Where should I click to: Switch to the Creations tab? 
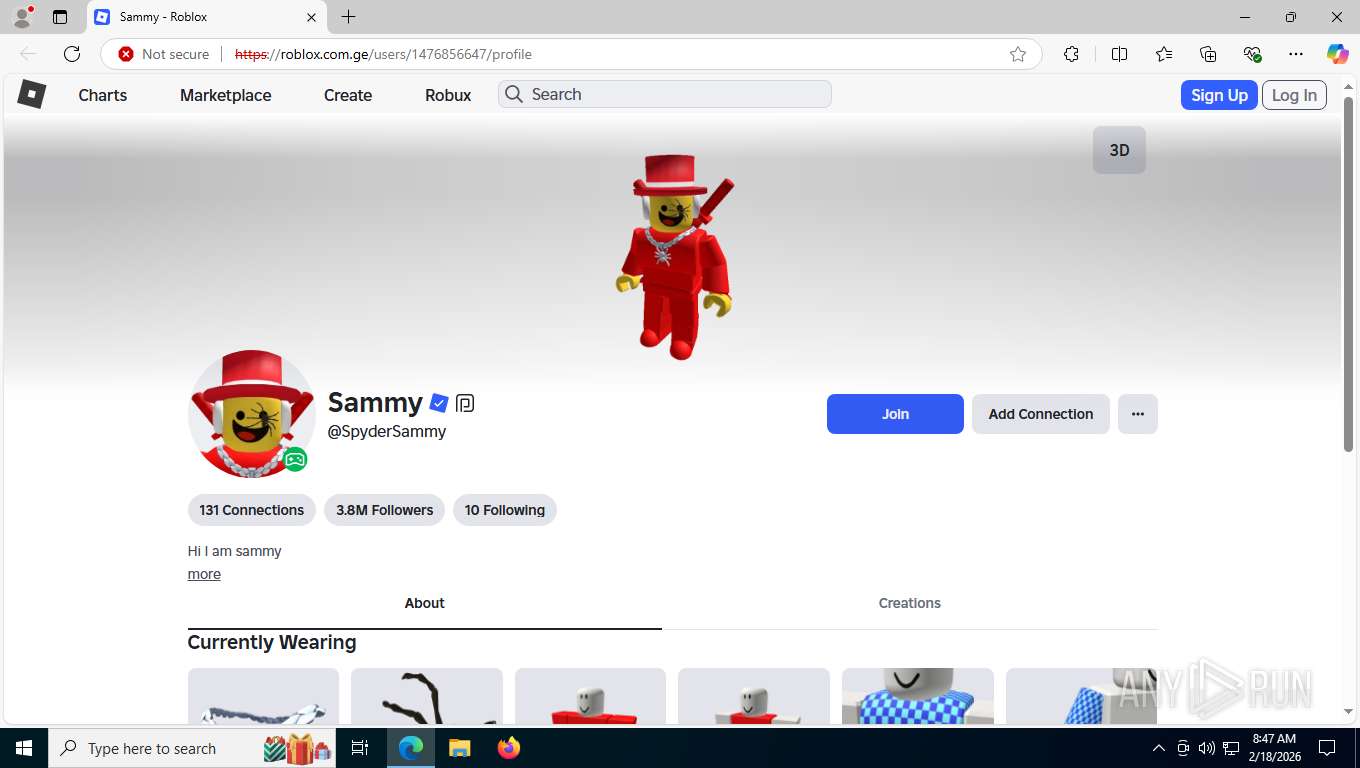tap(910, 603)
